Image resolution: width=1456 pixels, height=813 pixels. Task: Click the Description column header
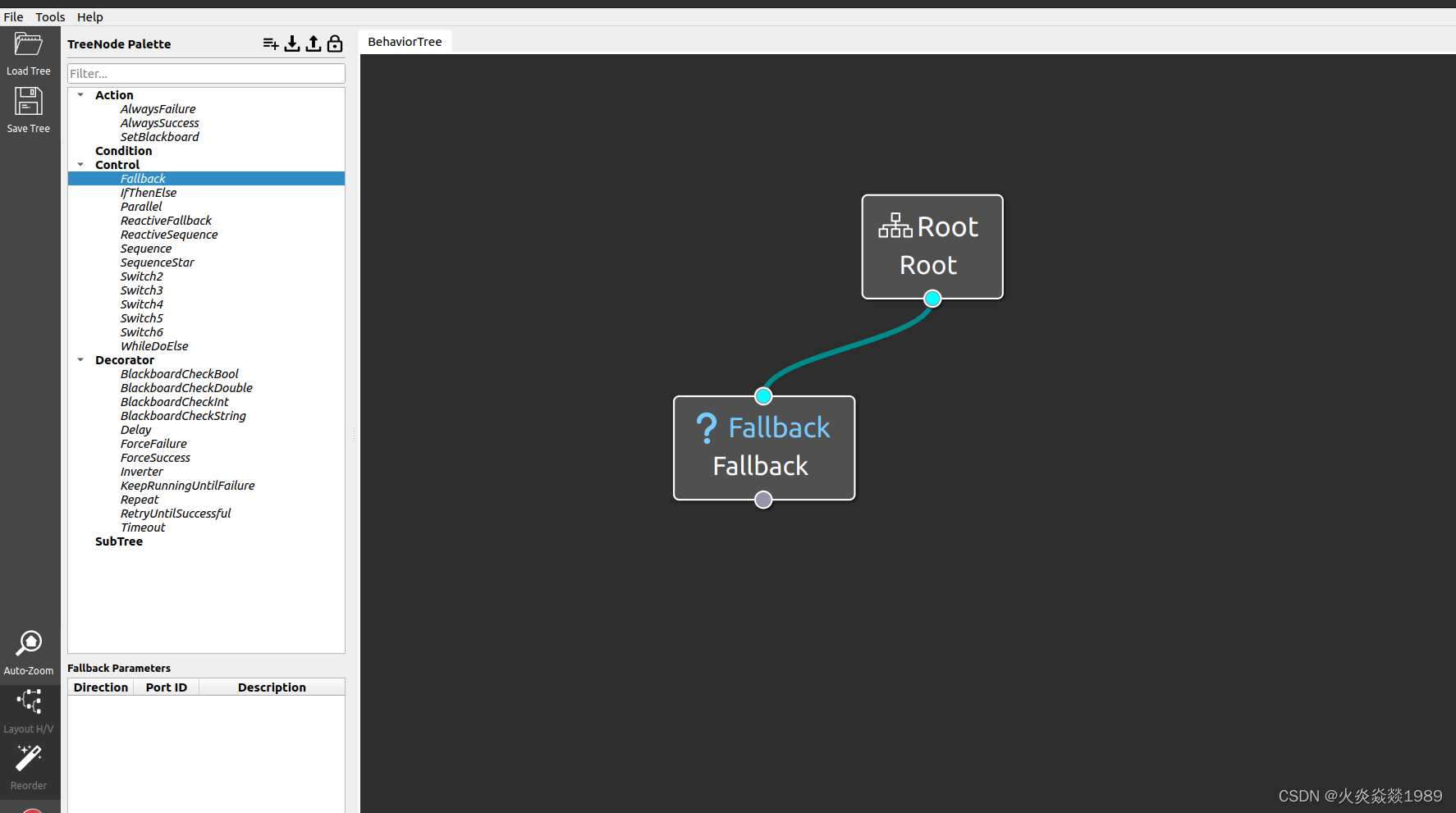(272, 687)
